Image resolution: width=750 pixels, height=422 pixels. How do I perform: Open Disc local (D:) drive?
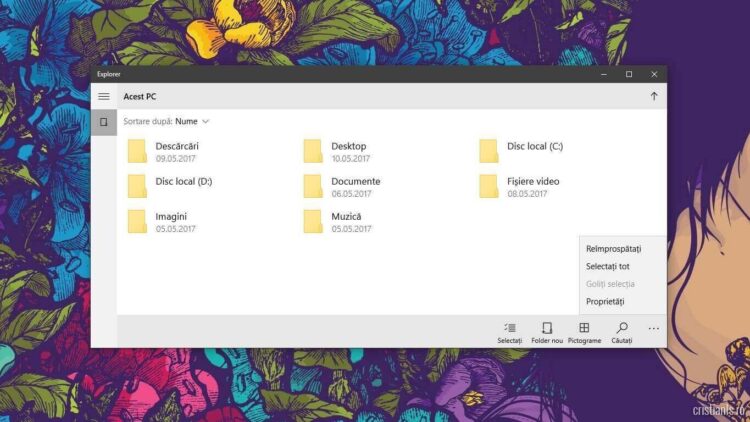pos(168,186)
